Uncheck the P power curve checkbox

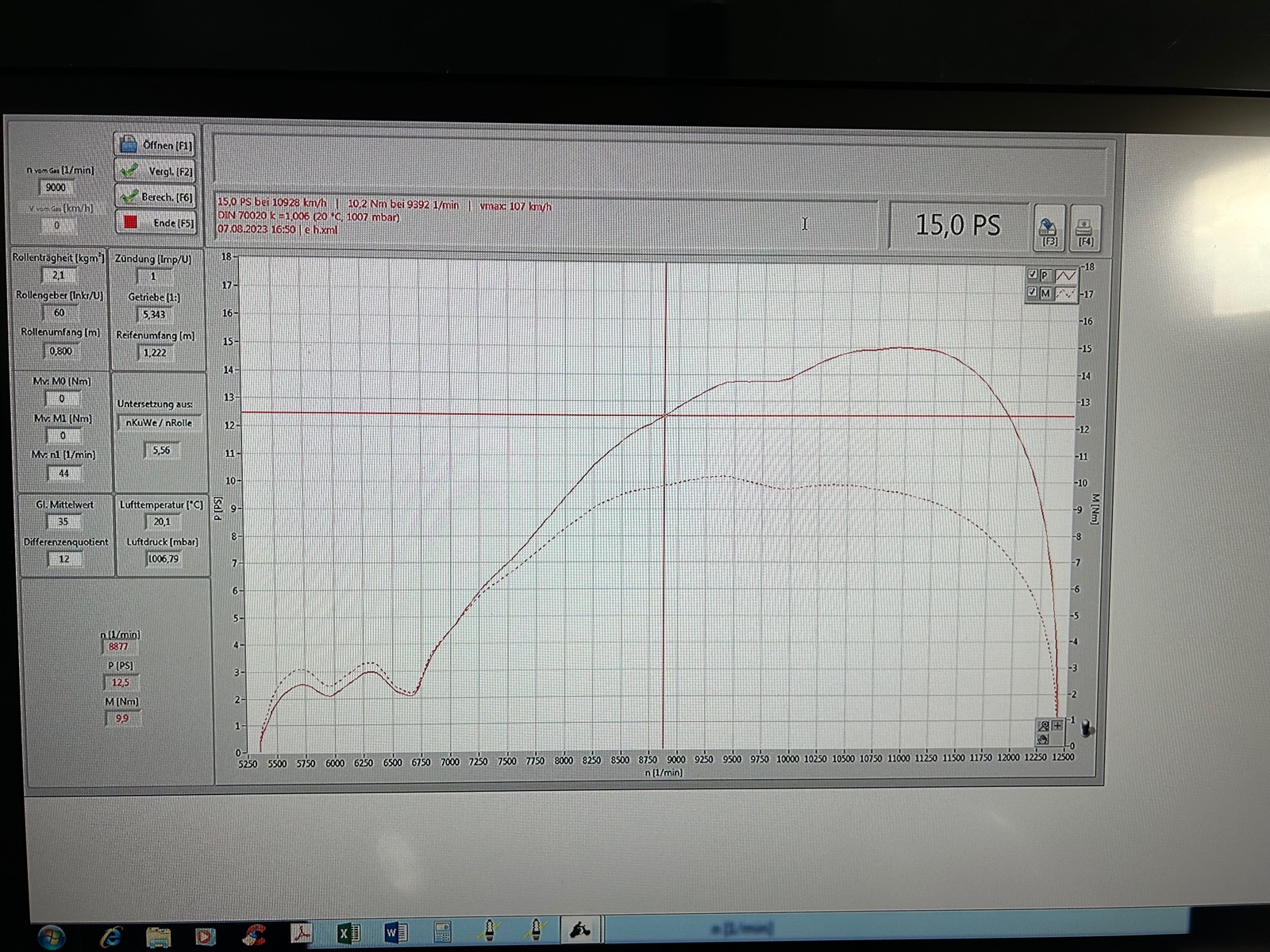click(x=1033, y=274)
